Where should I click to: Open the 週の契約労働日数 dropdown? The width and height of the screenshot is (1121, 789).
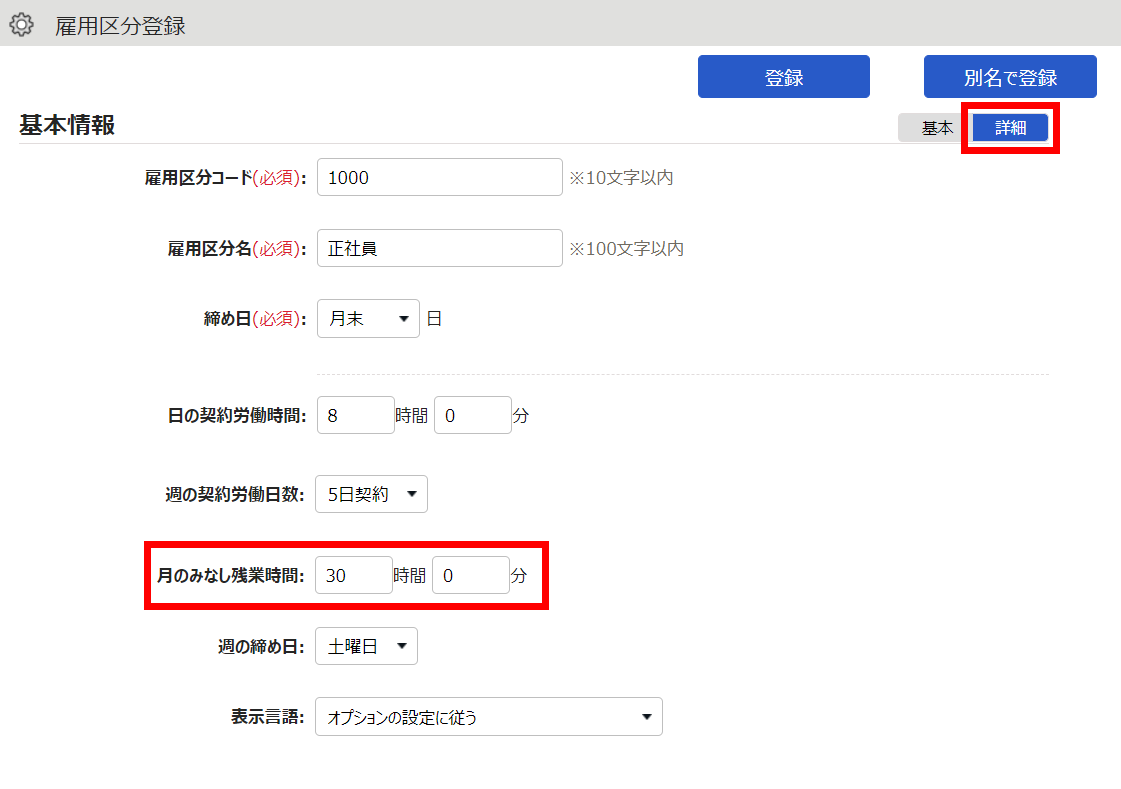coord(371,494)
